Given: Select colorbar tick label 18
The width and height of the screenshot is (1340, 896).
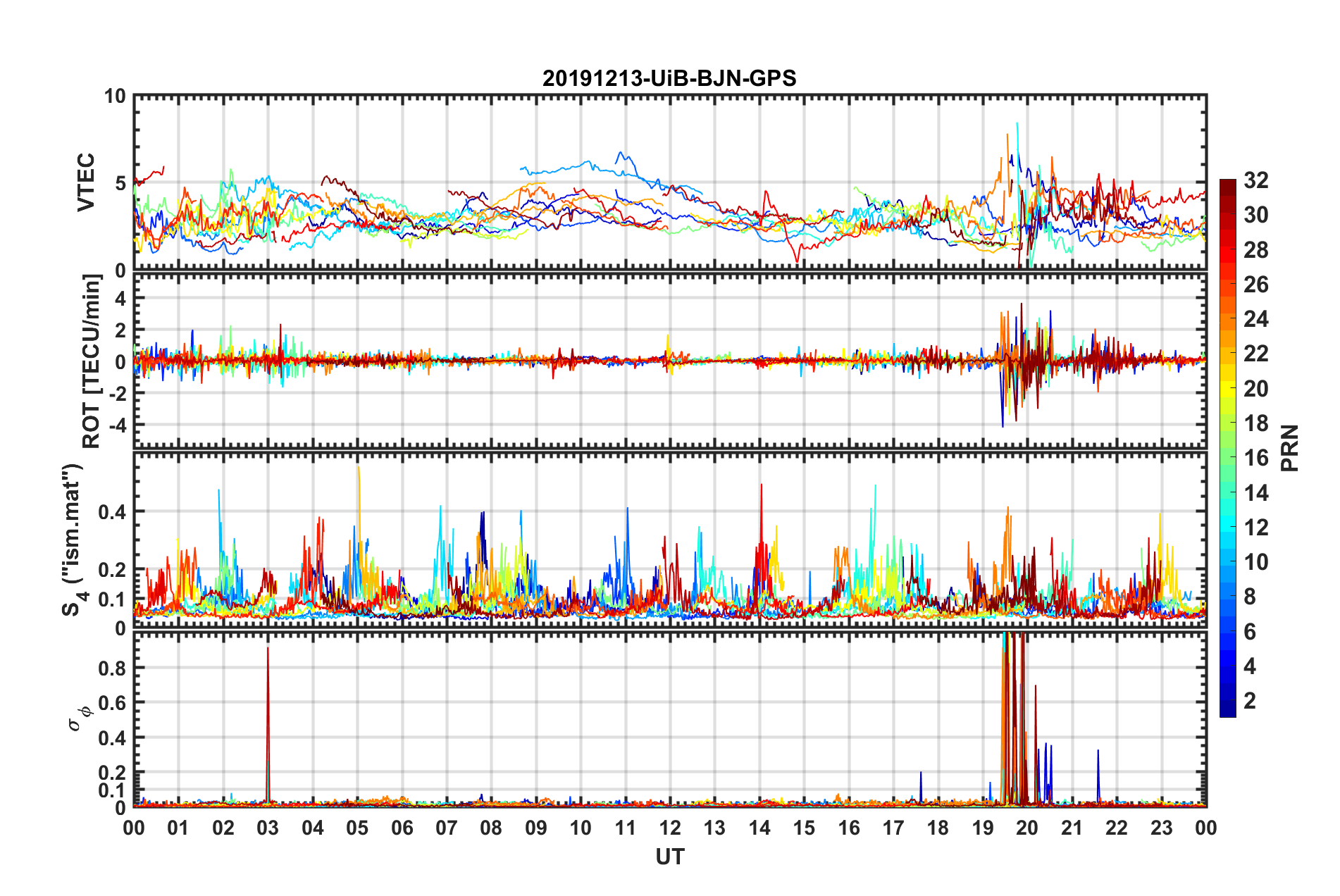Looking at the screenshot, I should (1256, 423).
